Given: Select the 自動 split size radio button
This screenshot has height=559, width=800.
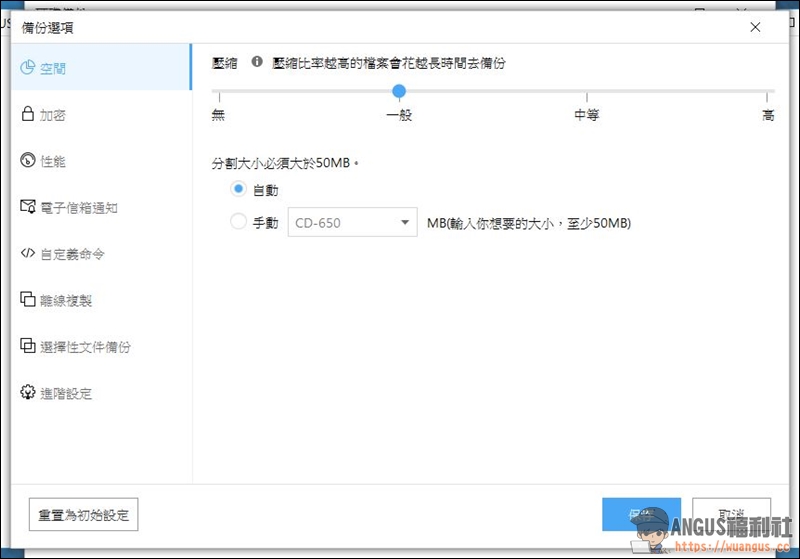Looking at the screenshot, I should [238, 189].
